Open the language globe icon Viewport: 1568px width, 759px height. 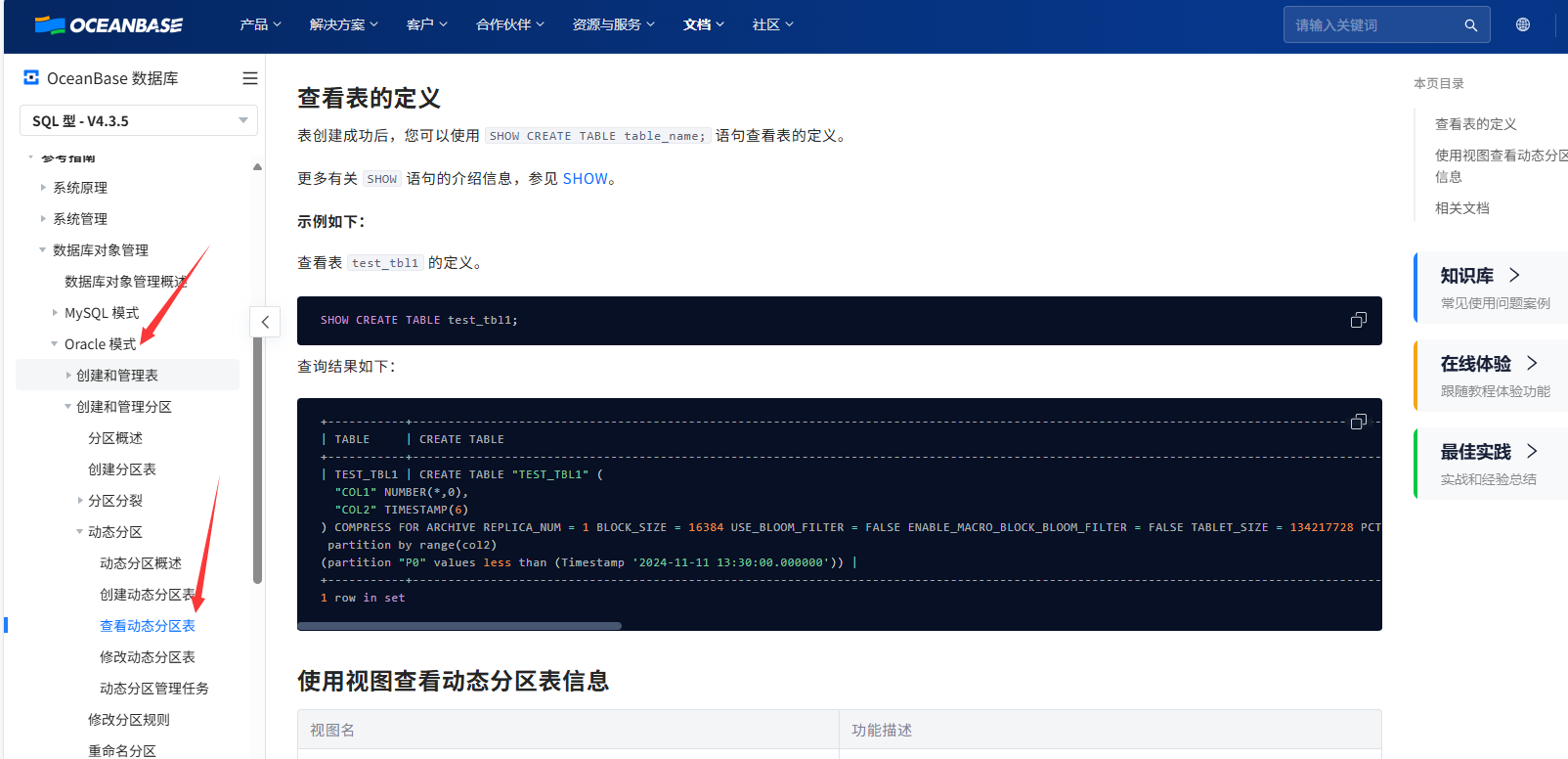click(1523, 24)
